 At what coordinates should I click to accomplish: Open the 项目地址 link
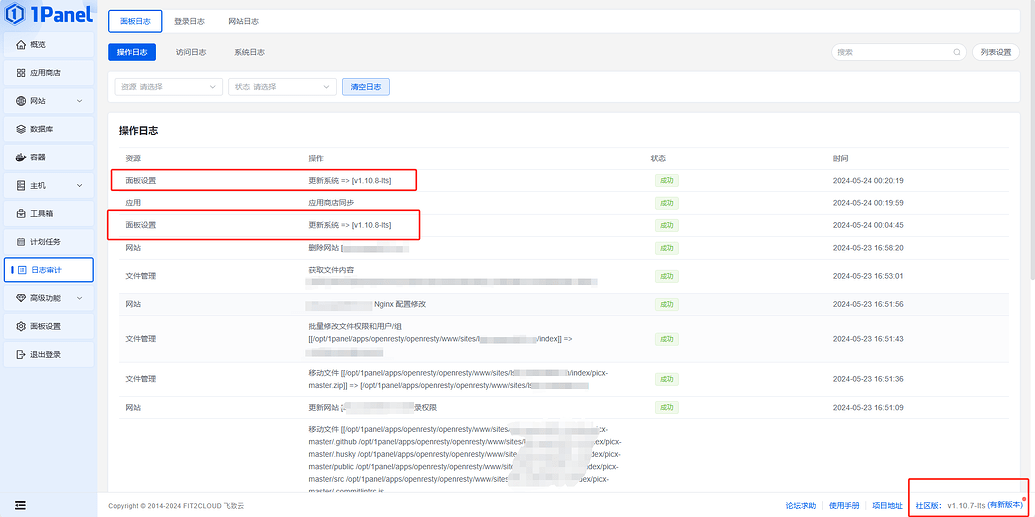pyautogui.click(x=887, y=506)
